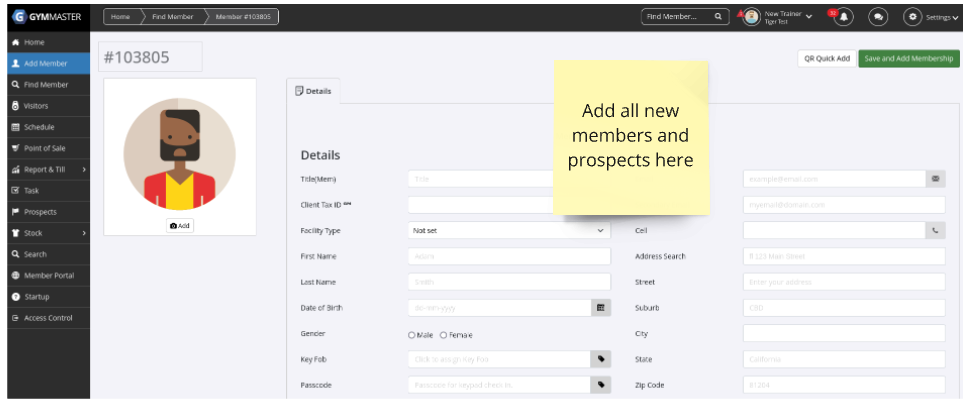
Task: Click the Passcode tag icon
Action: (x=600, y=385)
